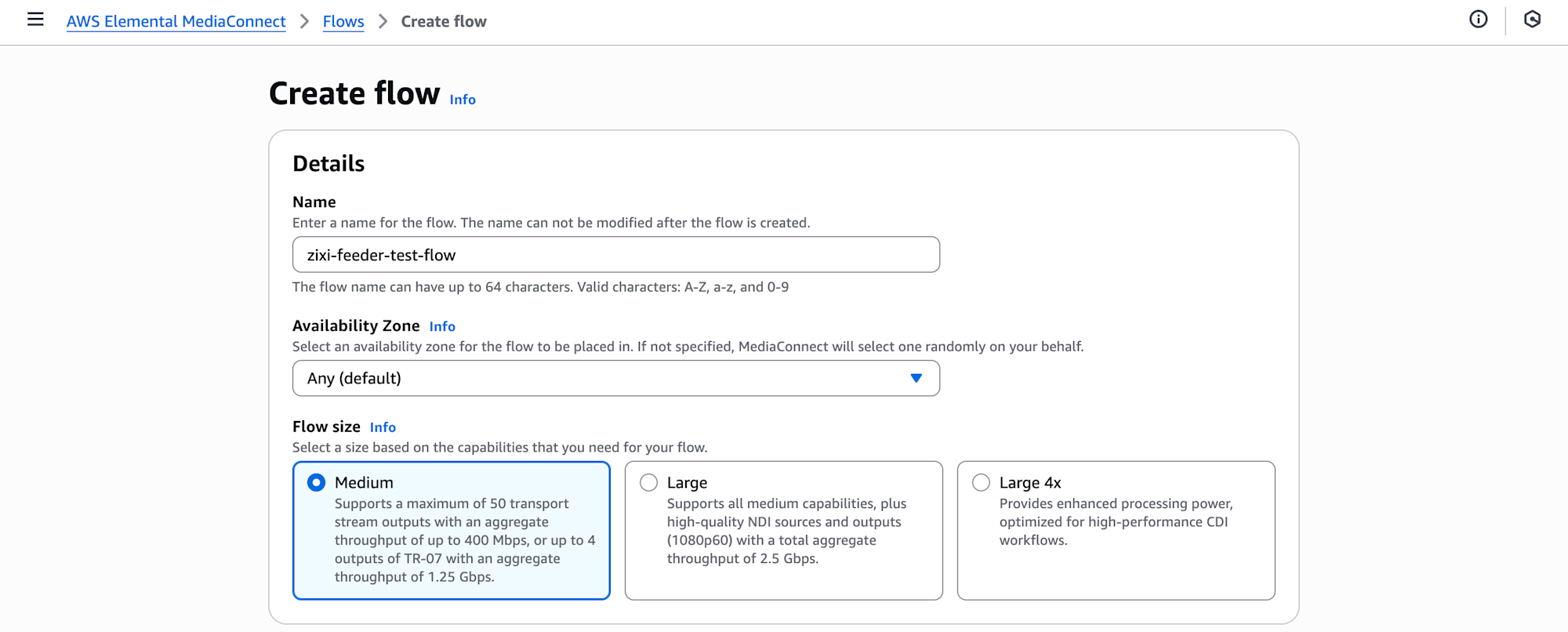1568x632 pixels.
Task: Click the hexagon settings icon in header
Action: (1532, 20)
